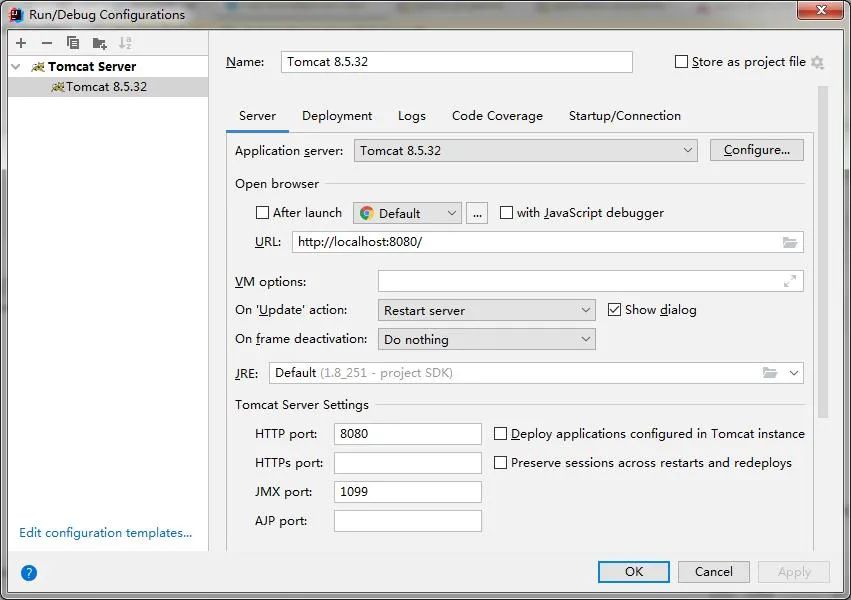Screen dimensions: 851x600
Task: Switch to the Deployment tab
Action: [337, 116]
